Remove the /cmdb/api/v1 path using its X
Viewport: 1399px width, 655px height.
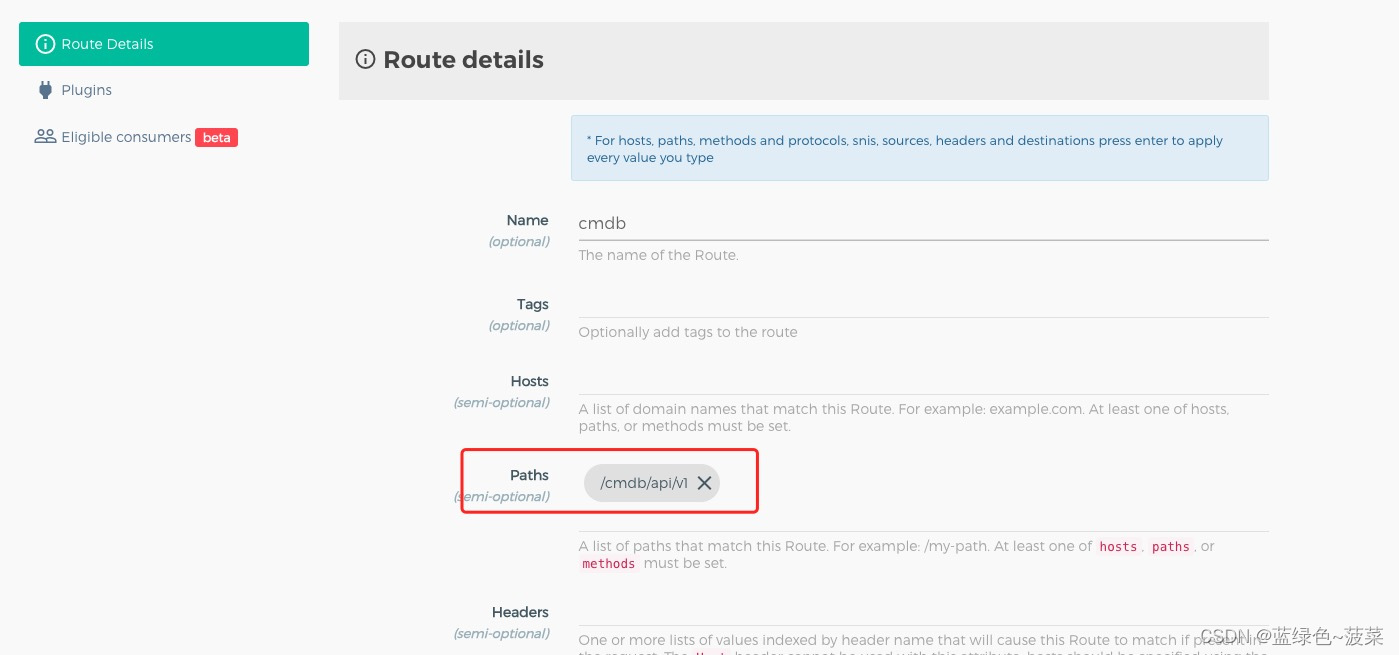705,483
